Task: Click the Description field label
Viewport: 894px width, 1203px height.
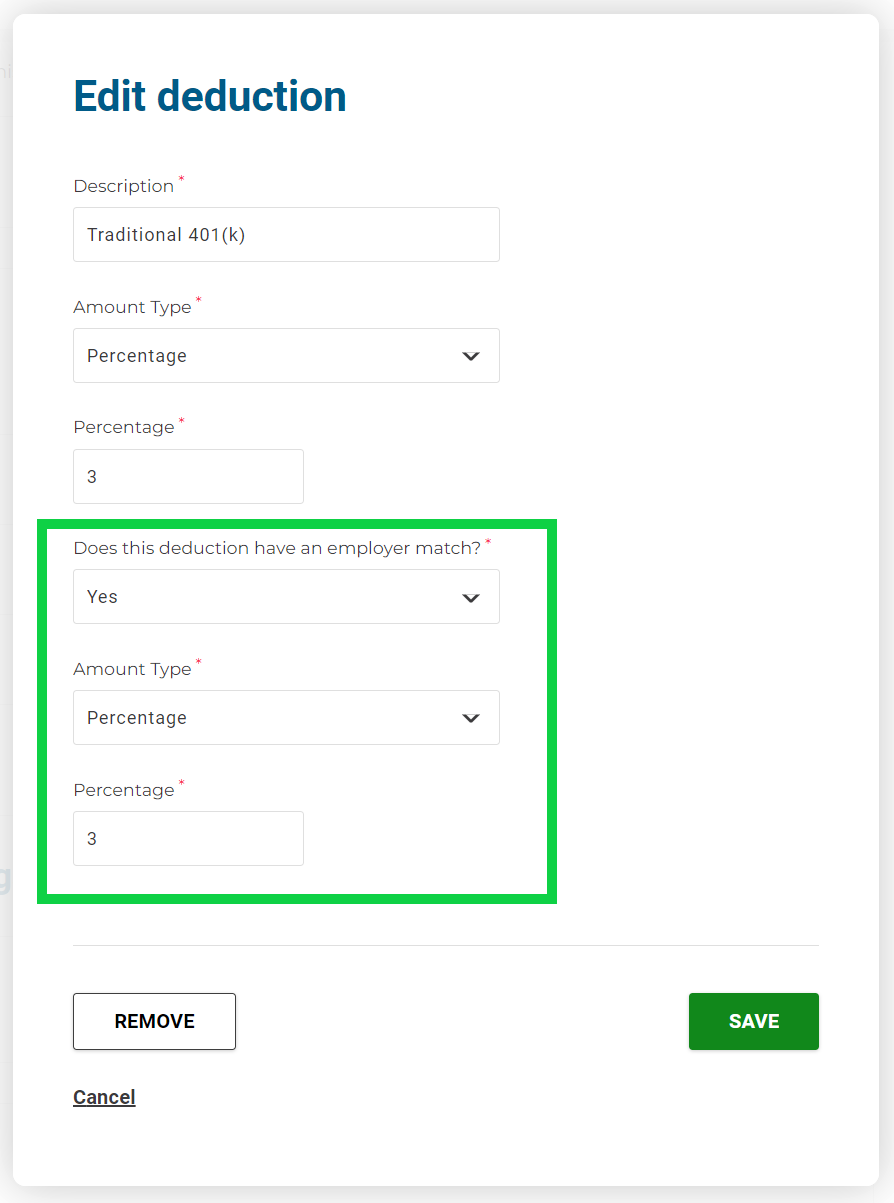Action: pyautogui.click(x=124, y=186)
